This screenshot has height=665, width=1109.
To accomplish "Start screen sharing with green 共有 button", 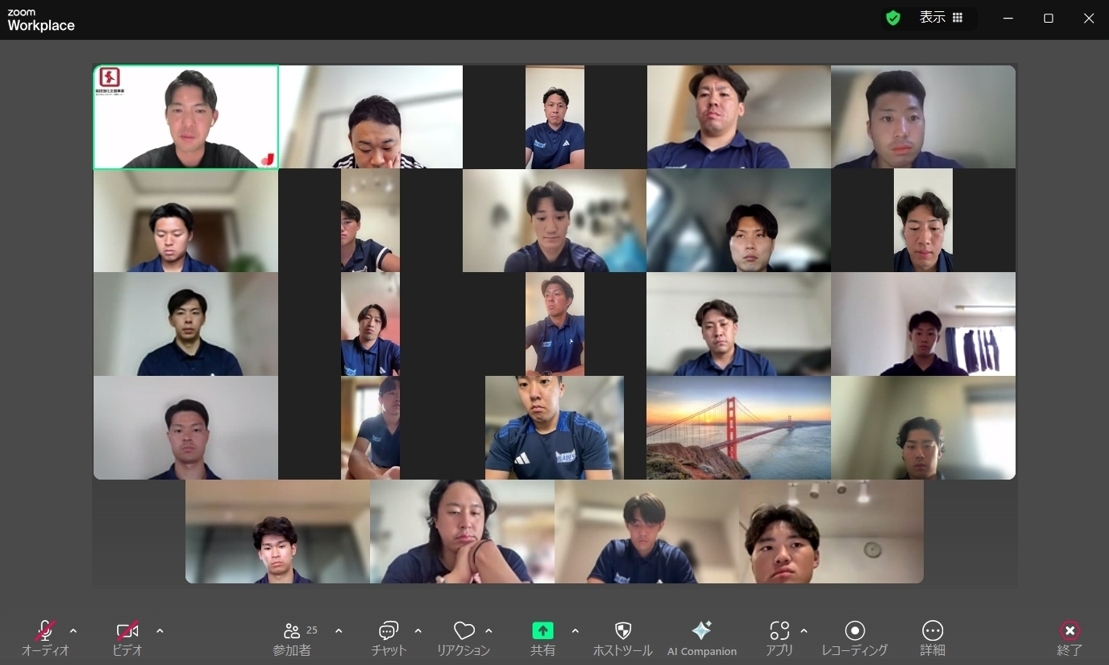I will (x=542, y=637).
